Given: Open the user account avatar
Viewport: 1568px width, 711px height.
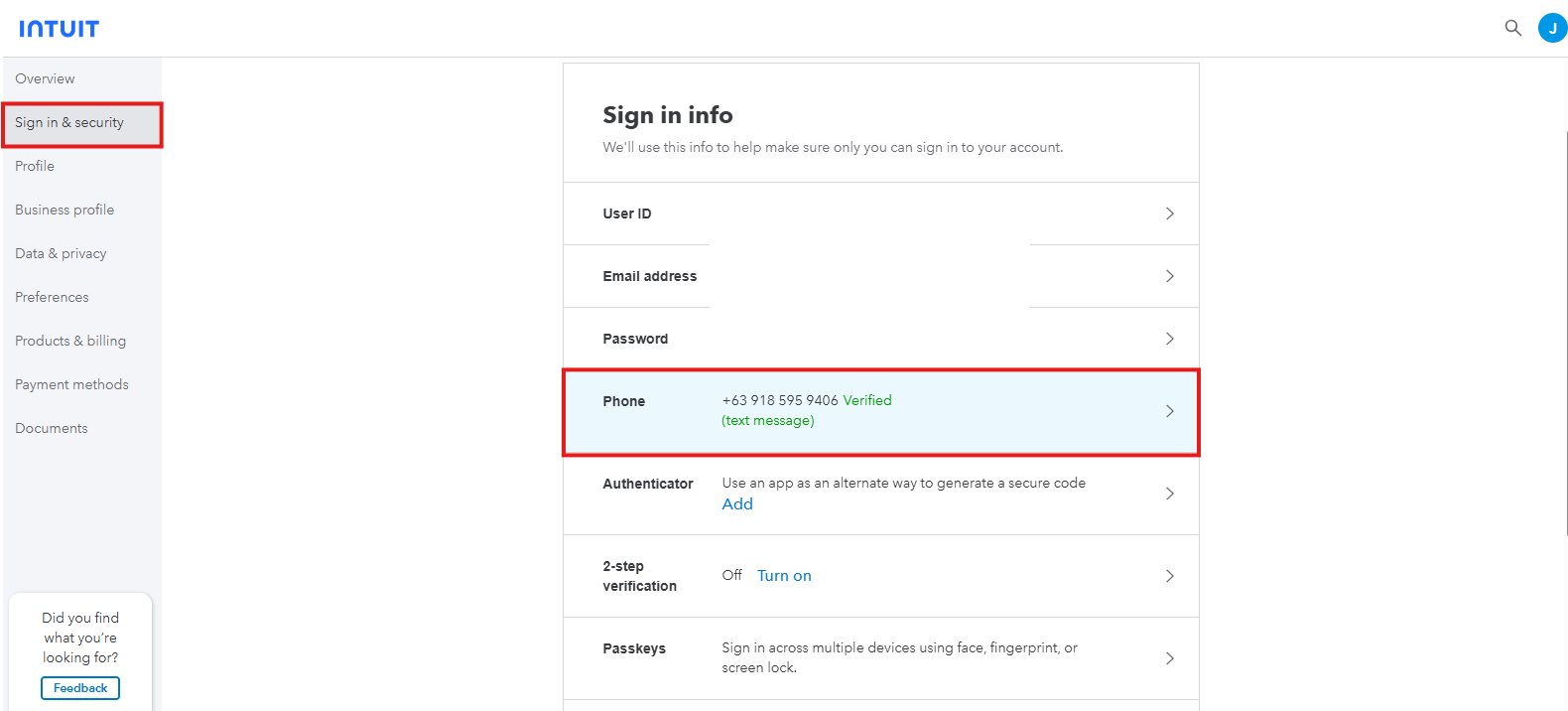Looking at the screenshot, I should (1552, 28).
